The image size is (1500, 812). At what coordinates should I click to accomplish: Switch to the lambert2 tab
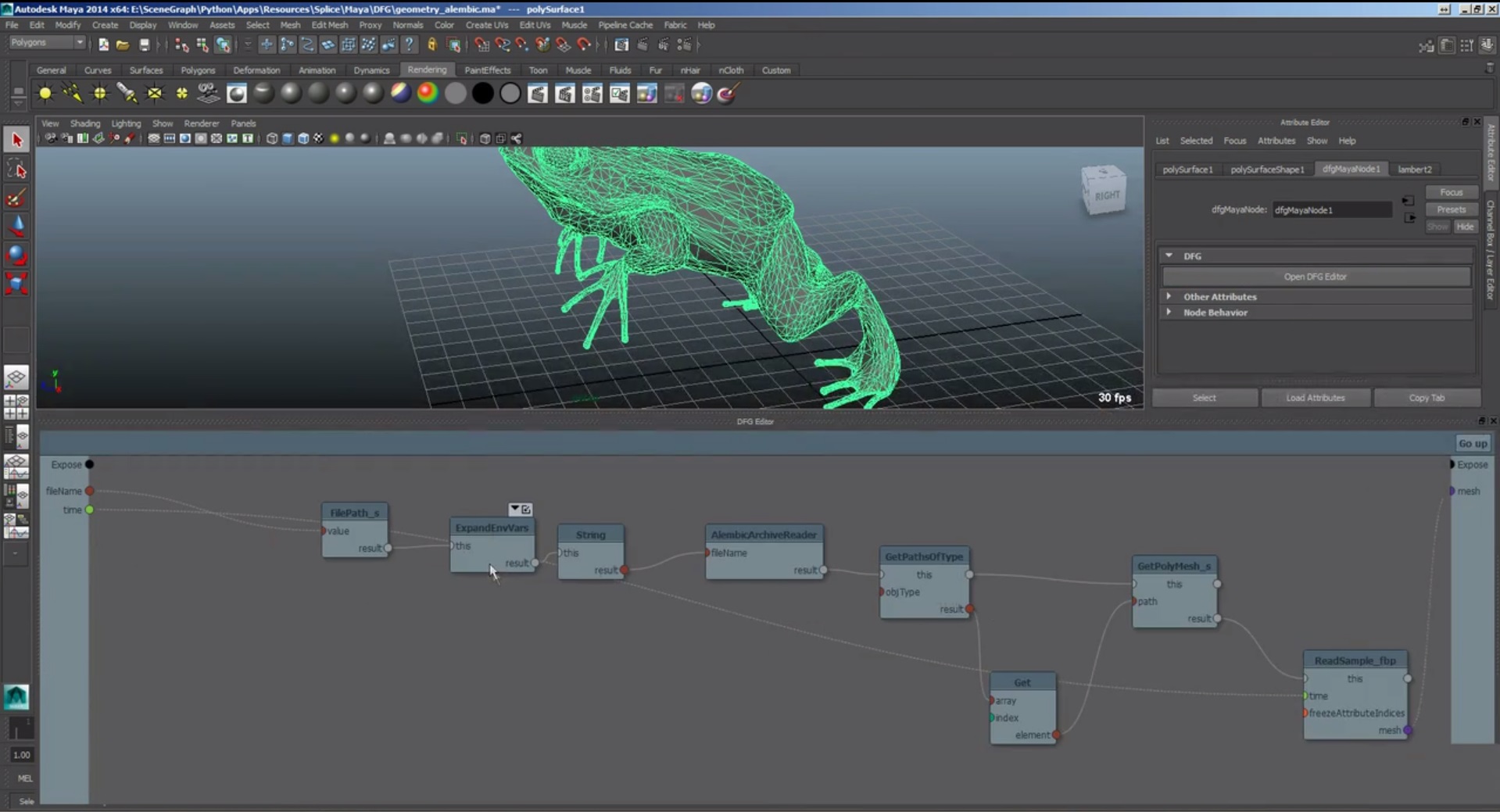(x=1414, y=170)
